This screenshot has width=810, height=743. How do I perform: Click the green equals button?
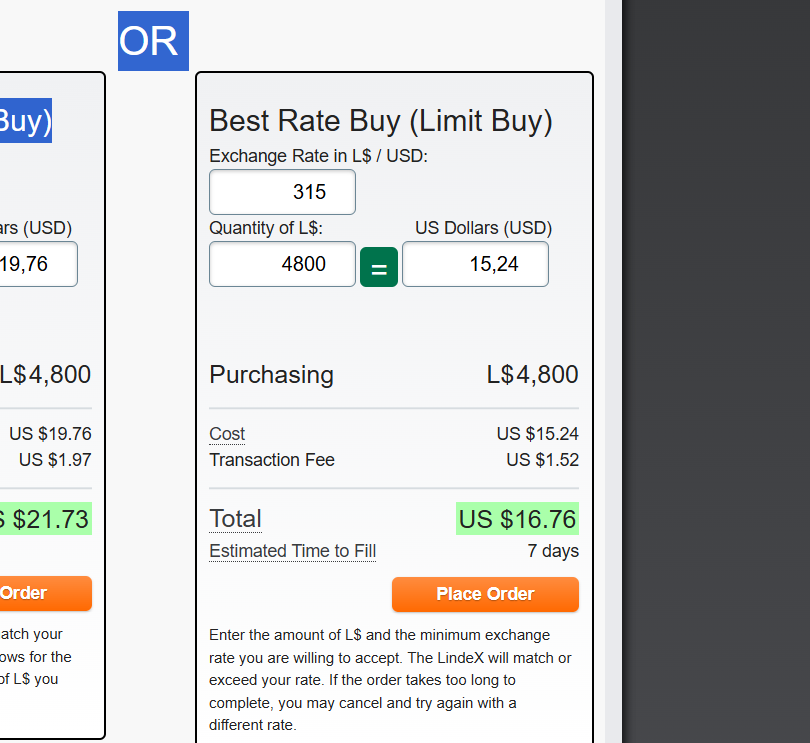click(x=379, y=267)
